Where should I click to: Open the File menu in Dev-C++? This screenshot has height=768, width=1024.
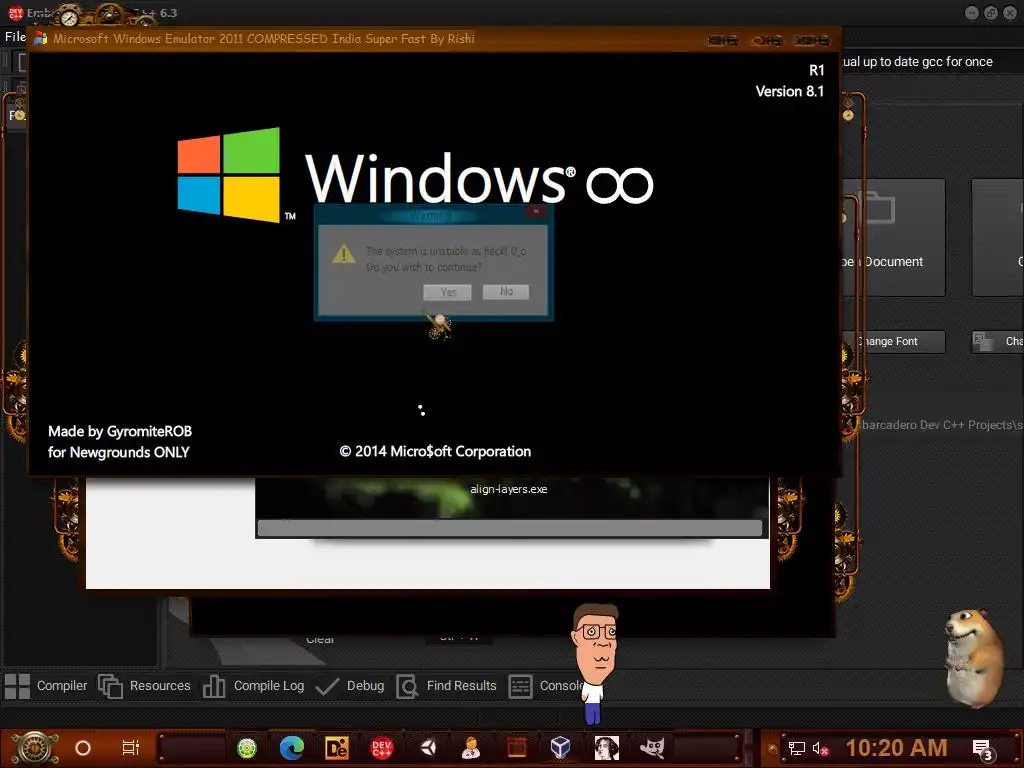coord(15,37)
